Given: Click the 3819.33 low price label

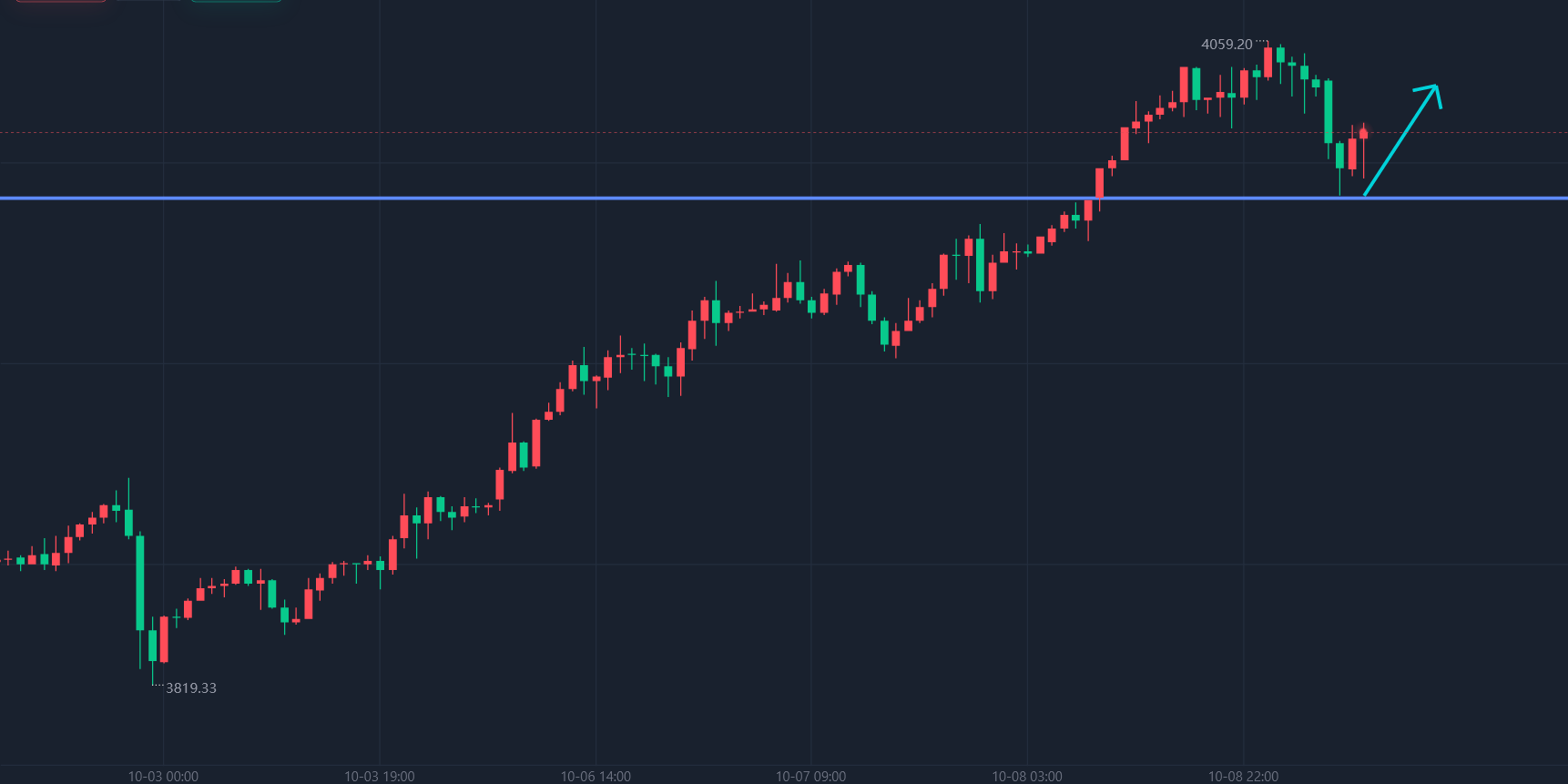Looking at the screenshot, I should (191, 688).
